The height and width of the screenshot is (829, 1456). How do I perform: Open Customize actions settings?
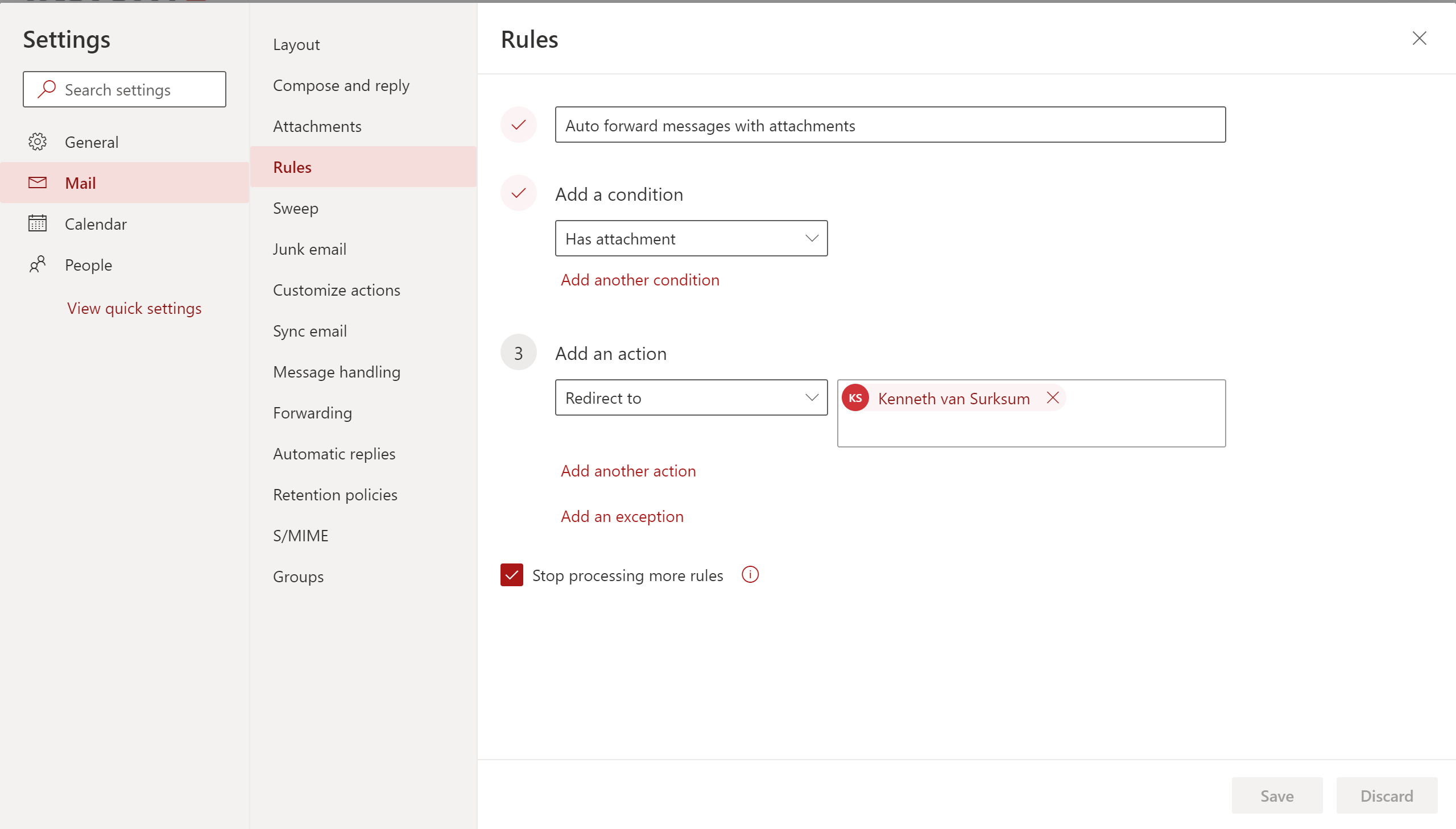[x=363, y=290]
